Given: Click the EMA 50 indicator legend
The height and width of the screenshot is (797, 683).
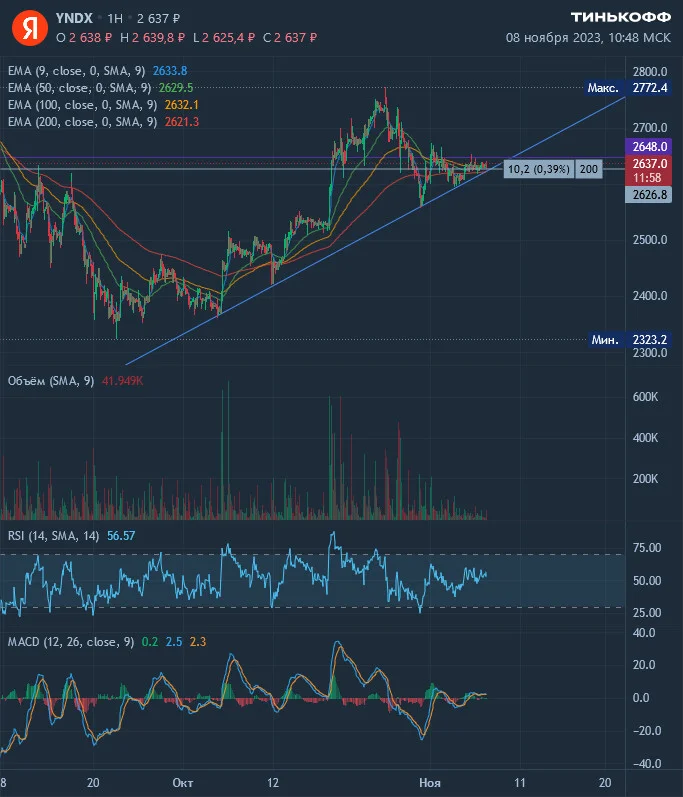Looking at the screenshot, I should coord(100,88).
